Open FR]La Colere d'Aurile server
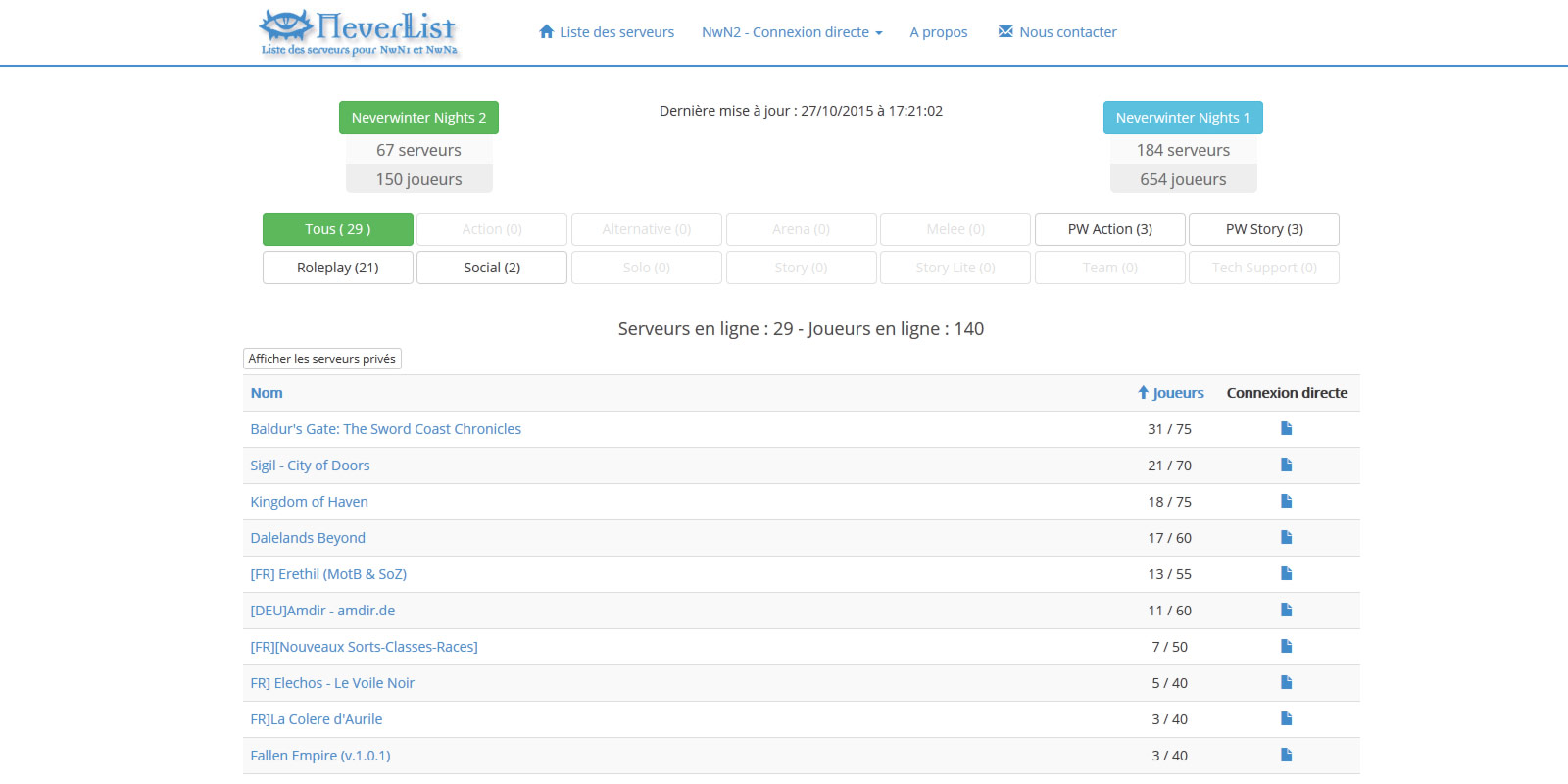Image resolution: width=1568 pixels, height=784 pixels. (317, 719)
